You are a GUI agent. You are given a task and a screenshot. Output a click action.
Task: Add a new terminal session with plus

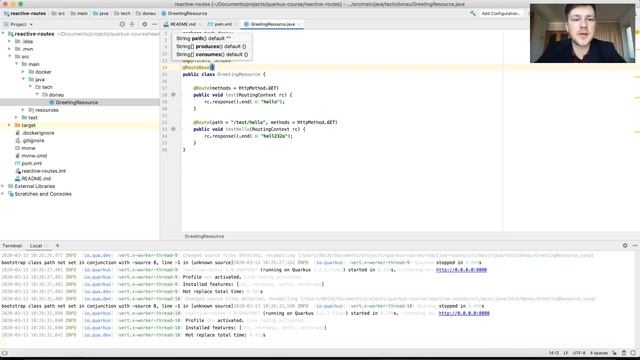57,245
